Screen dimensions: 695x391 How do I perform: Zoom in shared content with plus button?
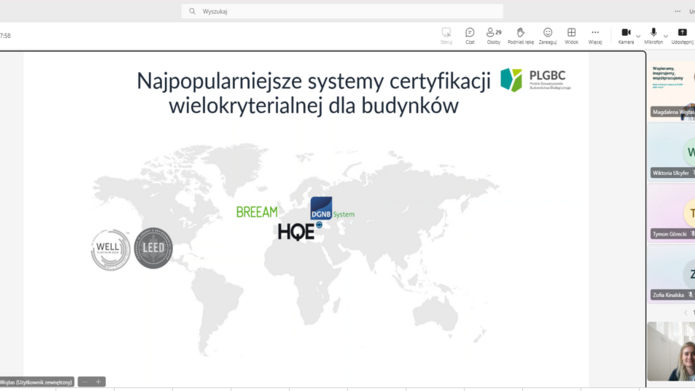(x=98, y=382)
